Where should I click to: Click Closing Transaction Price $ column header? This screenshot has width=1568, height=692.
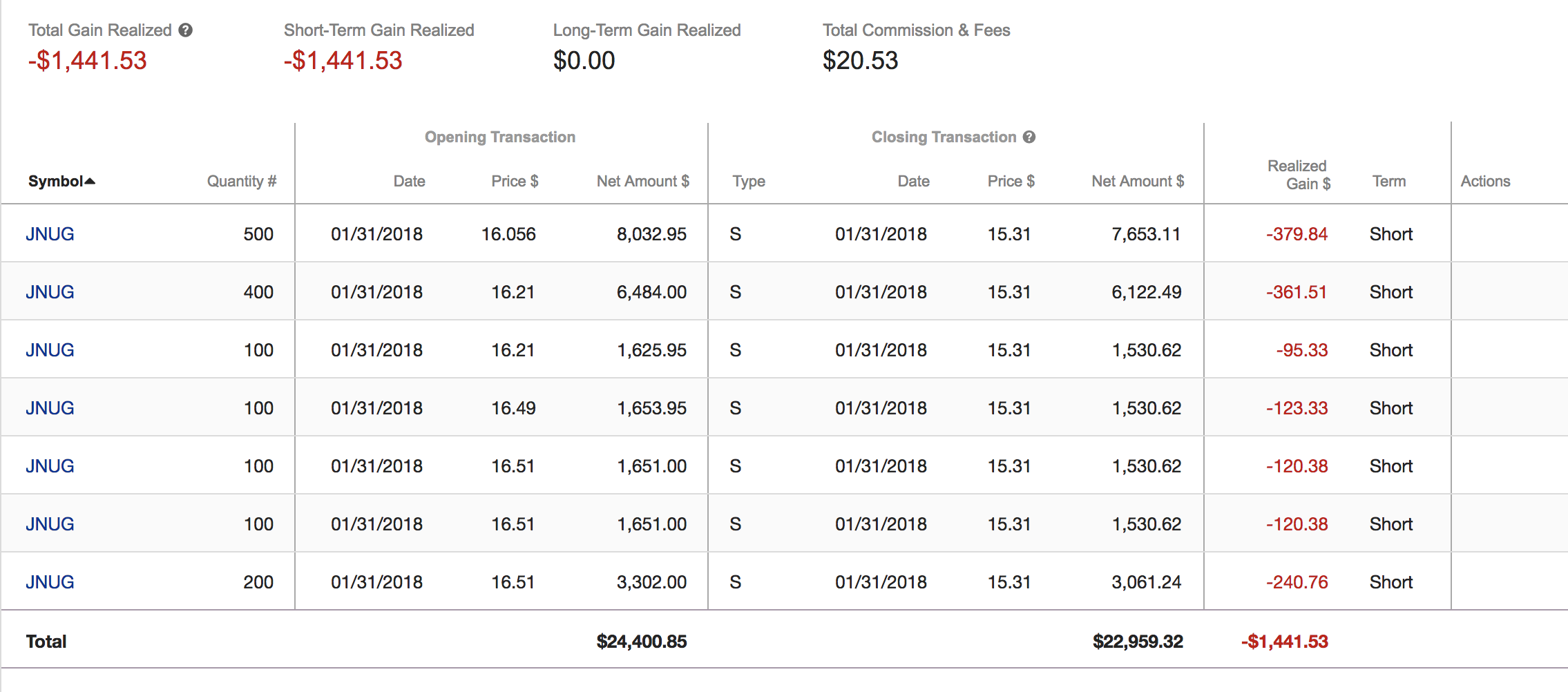point(1011,181)
